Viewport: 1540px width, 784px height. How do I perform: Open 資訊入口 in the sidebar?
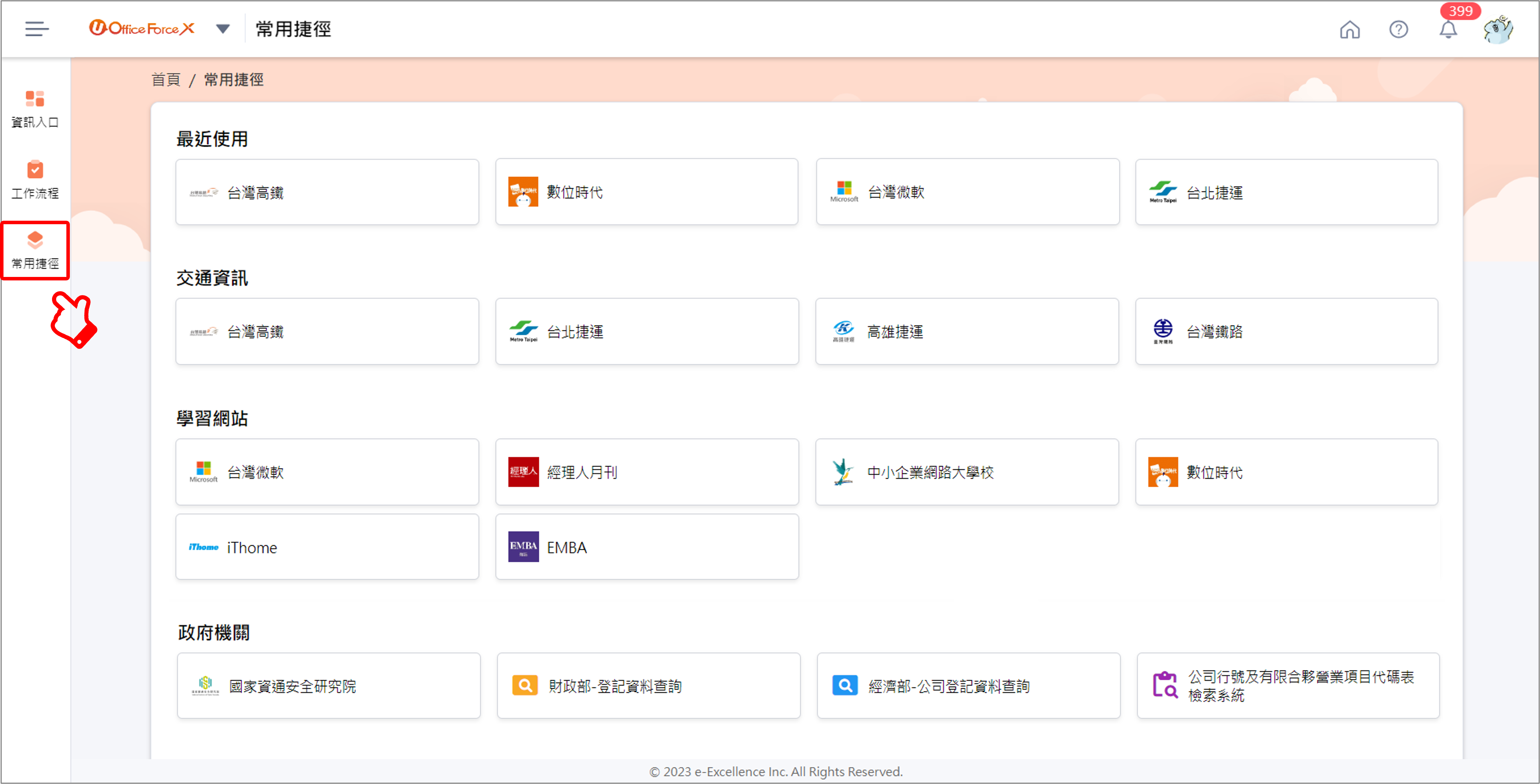coord(35,109)
